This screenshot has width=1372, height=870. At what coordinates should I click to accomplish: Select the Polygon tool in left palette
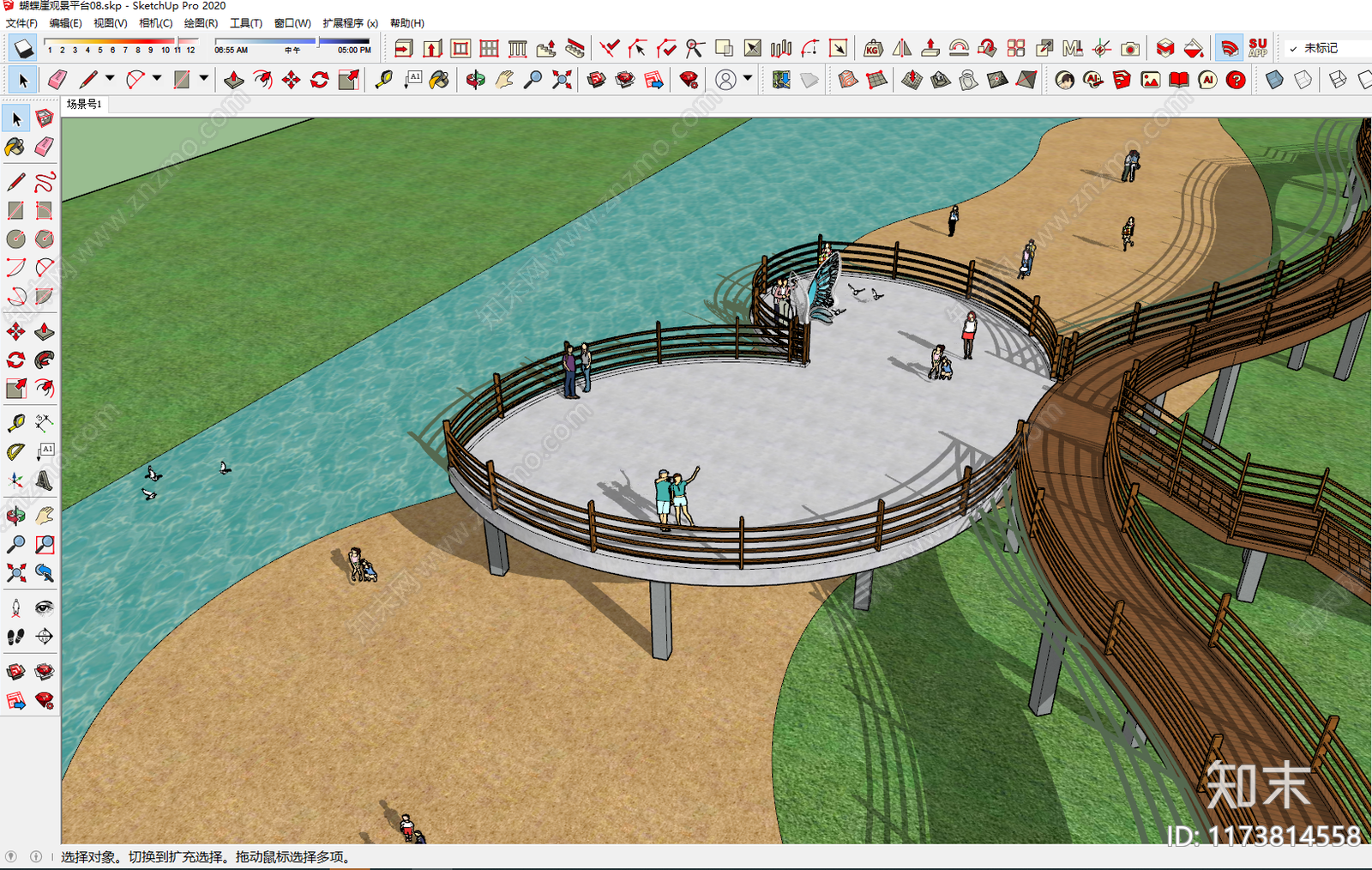(45, 239)
